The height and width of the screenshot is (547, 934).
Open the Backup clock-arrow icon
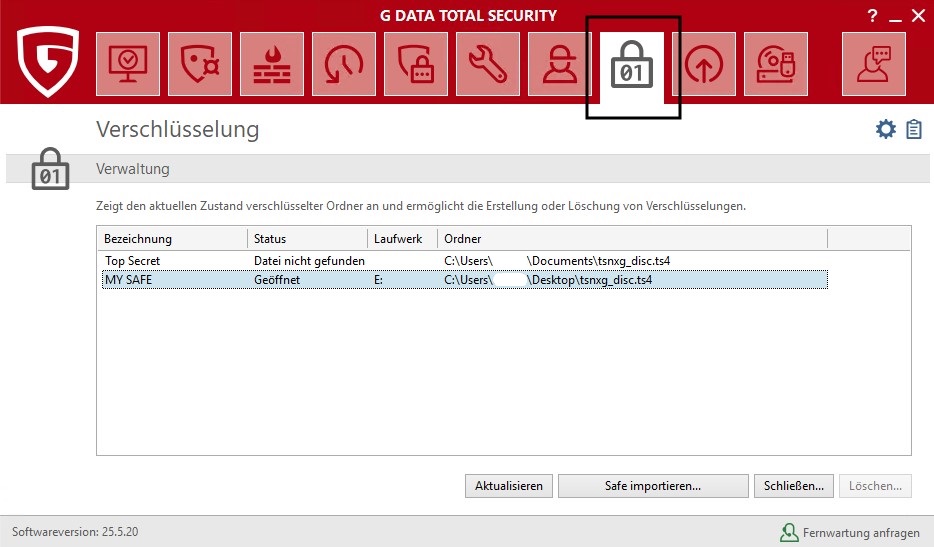344,64
